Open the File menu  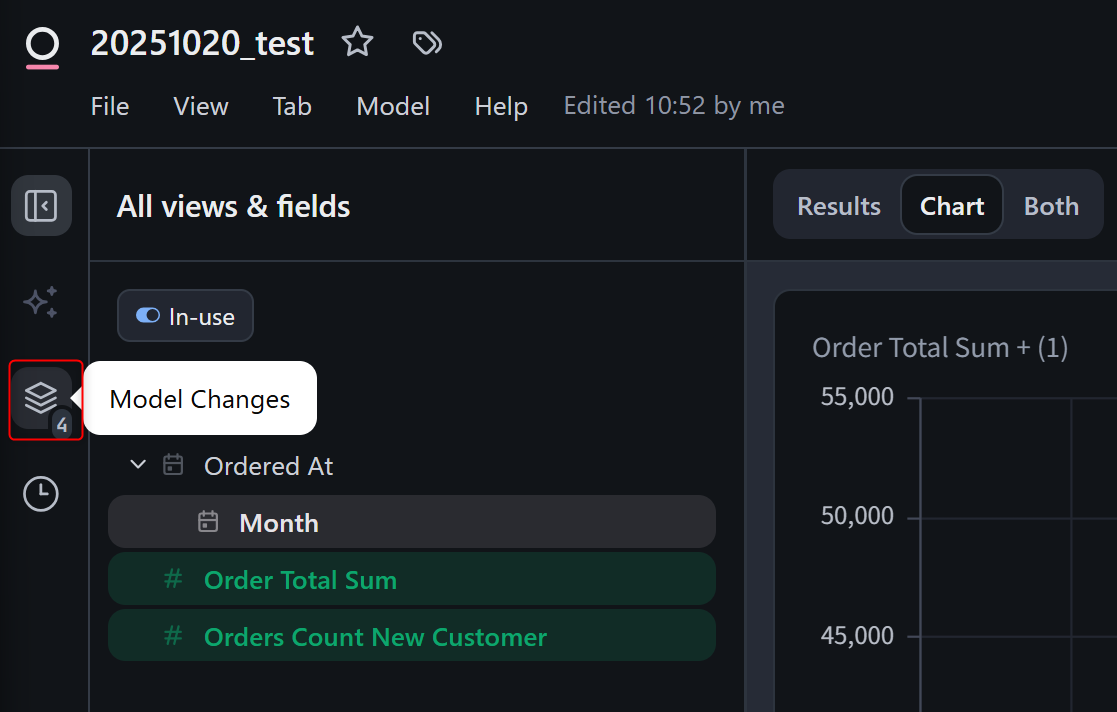[110, 106]
